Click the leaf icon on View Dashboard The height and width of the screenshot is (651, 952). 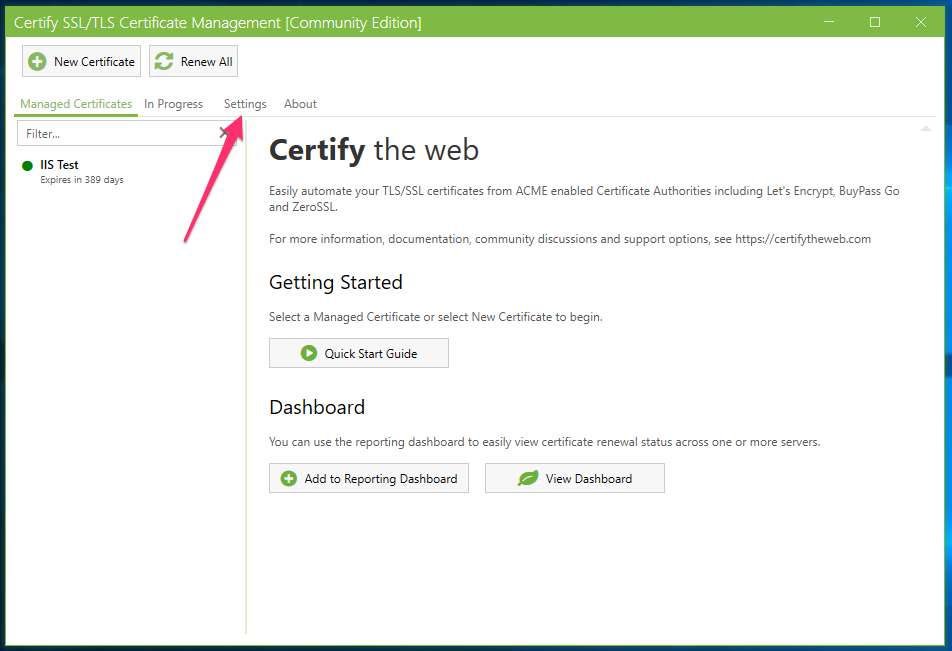pyautogui.click(x=528, y=479)
